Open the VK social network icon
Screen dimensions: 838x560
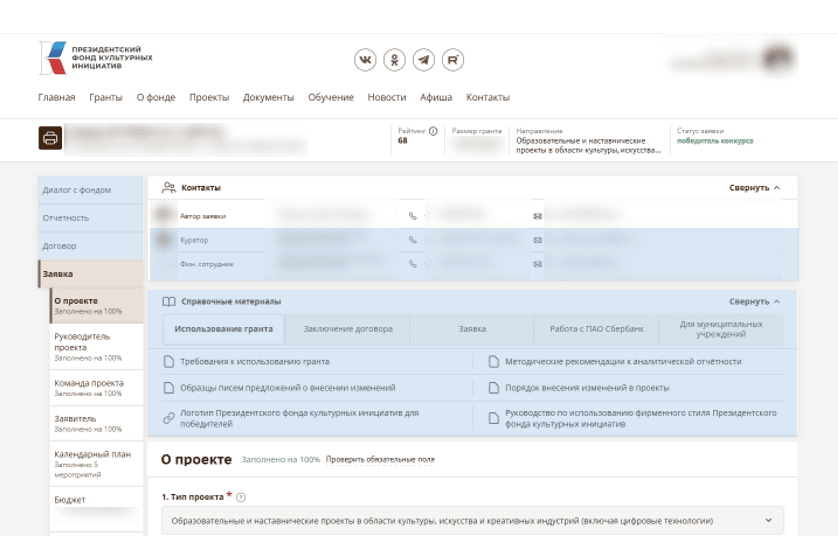click(366, 60)
